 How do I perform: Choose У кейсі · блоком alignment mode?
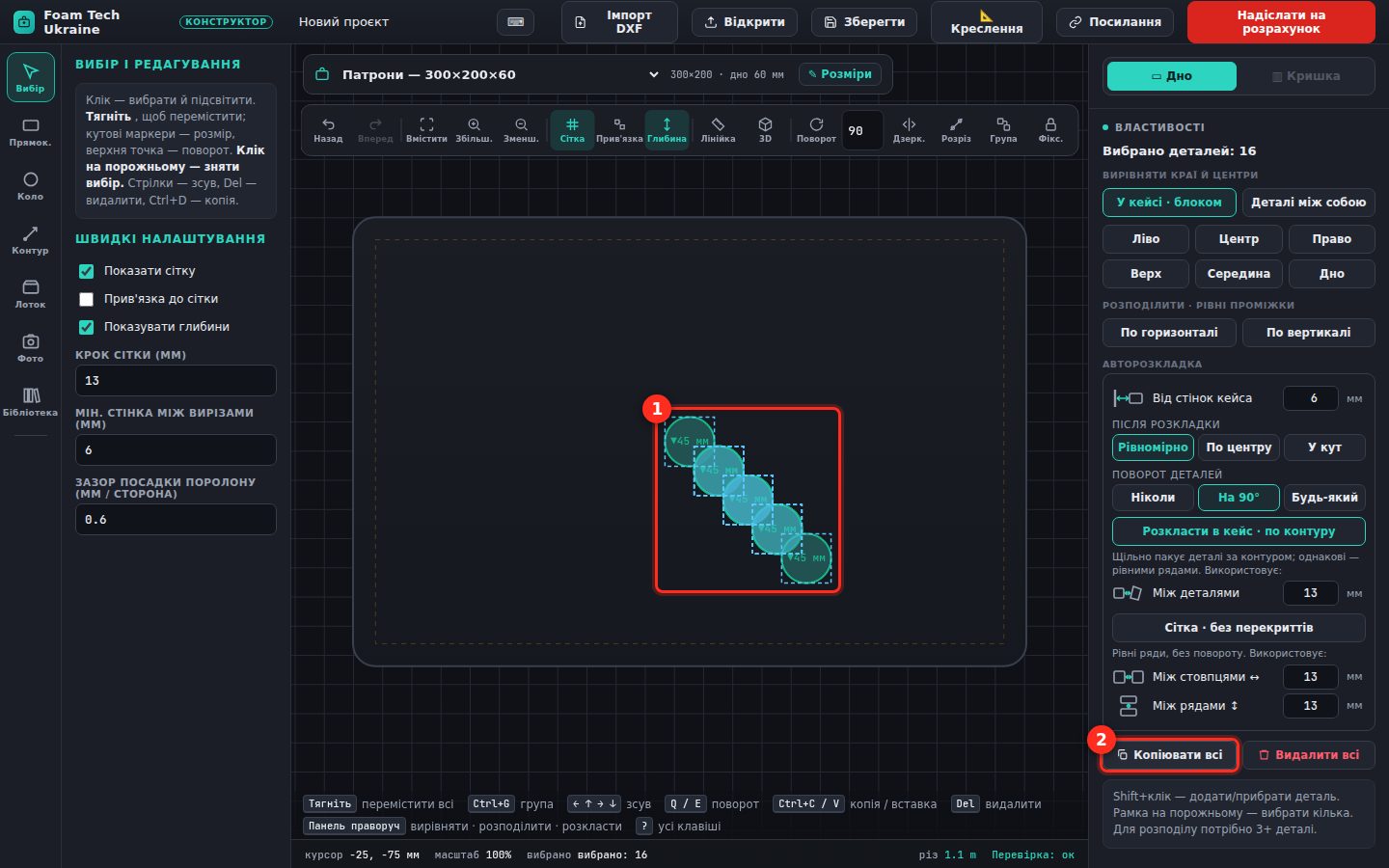tap(1169, 203)
